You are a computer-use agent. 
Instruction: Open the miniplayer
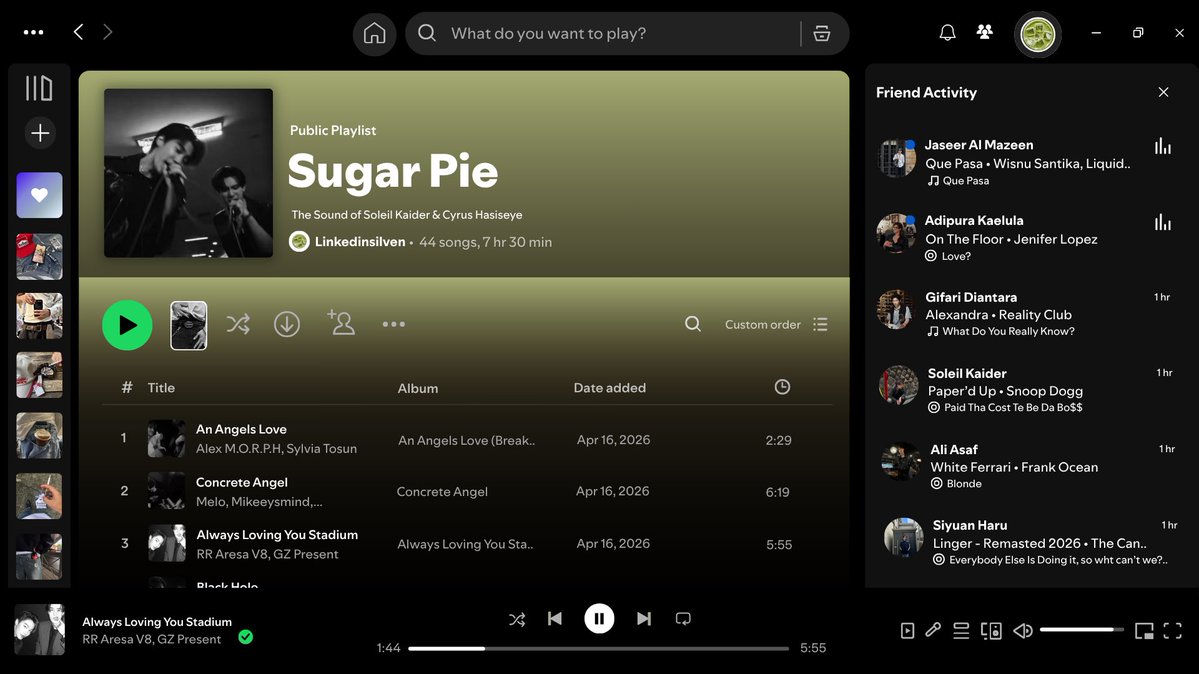click(1144, 630)
